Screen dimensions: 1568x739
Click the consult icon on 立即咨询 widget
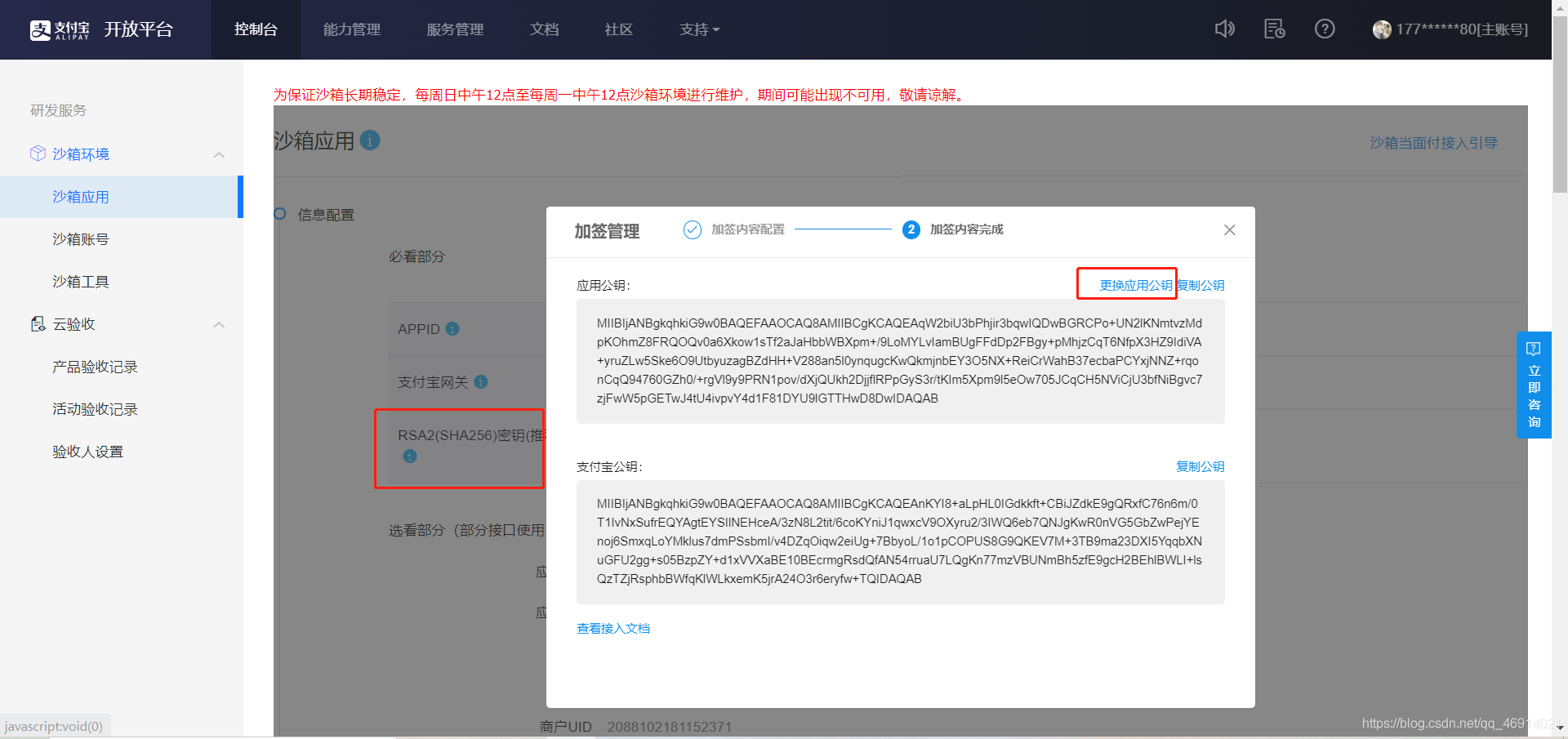point(1534,349)
